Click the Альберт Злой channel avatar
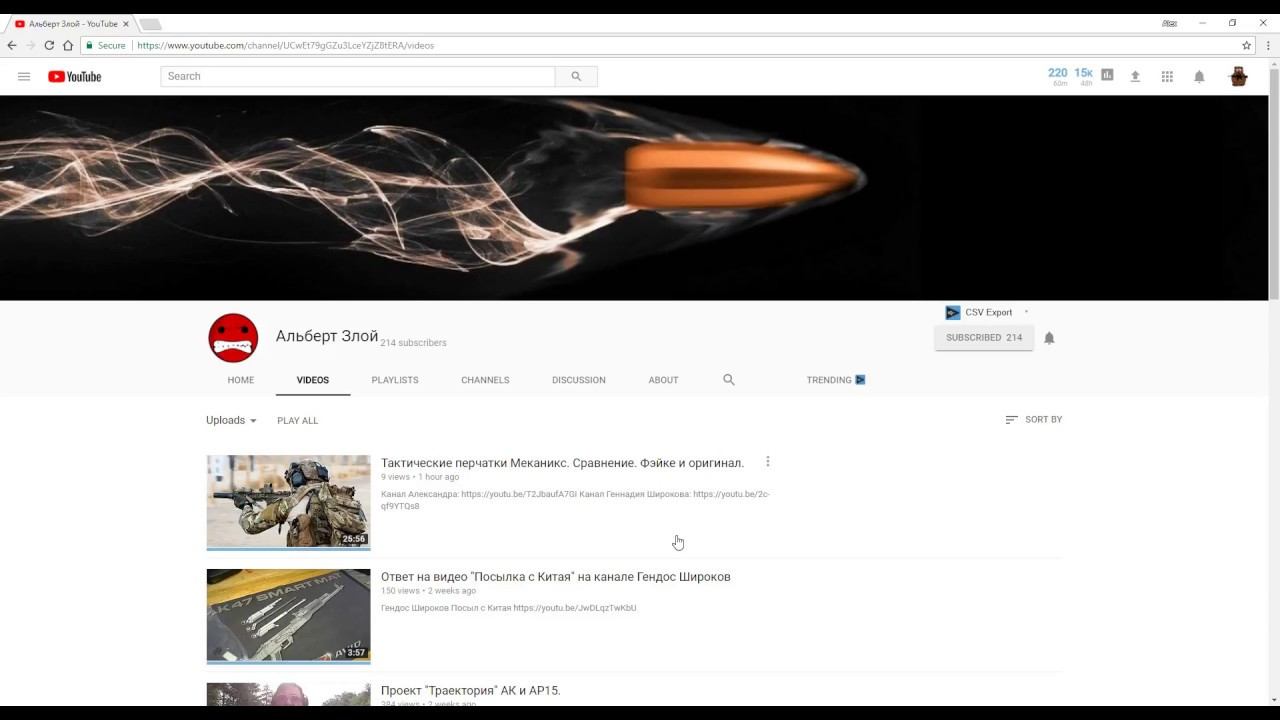The width and height of the screenshot is (1280, 720). [x=233, y=338]
